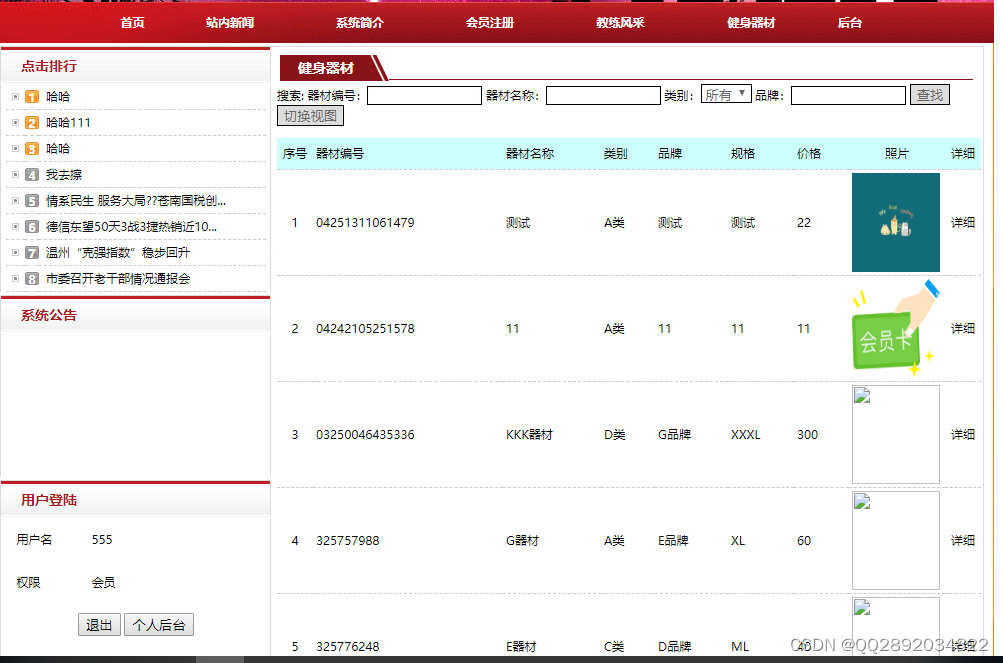Open 个人后台 from user panel
The height and width of the screenshot is (663, 1003).
(x=158, y=624)
